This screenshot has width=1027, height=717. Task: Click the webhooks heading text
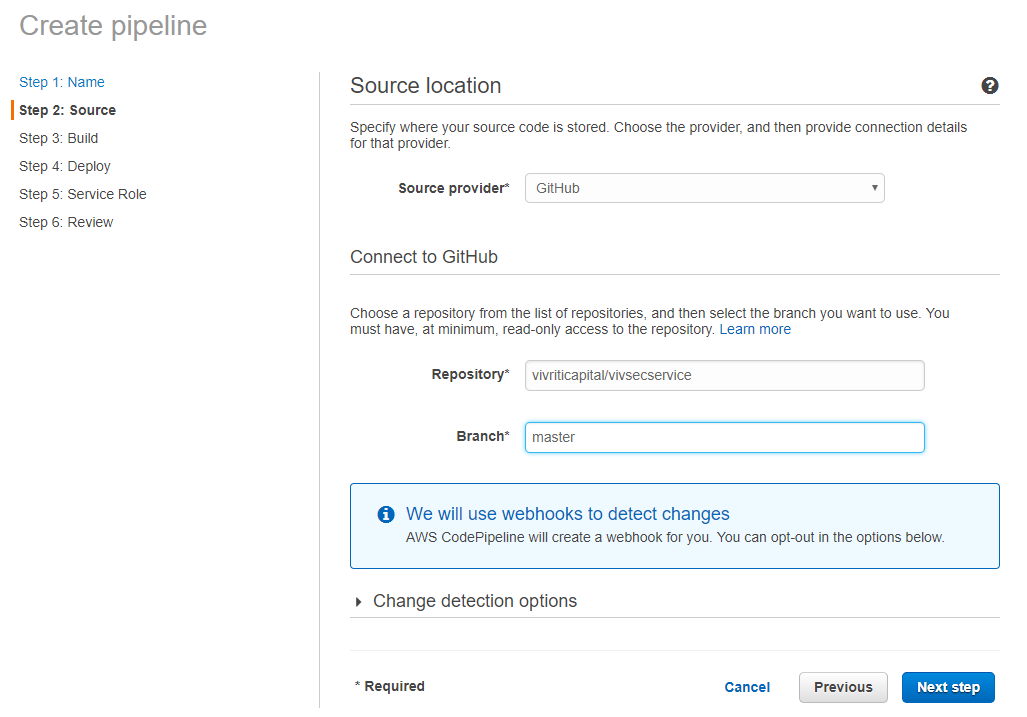pyautogui.click(x=567, y=514)
